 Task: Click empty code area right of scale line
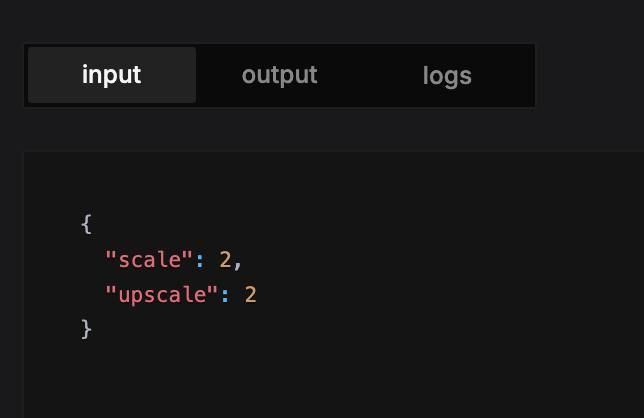coord(450,260)
